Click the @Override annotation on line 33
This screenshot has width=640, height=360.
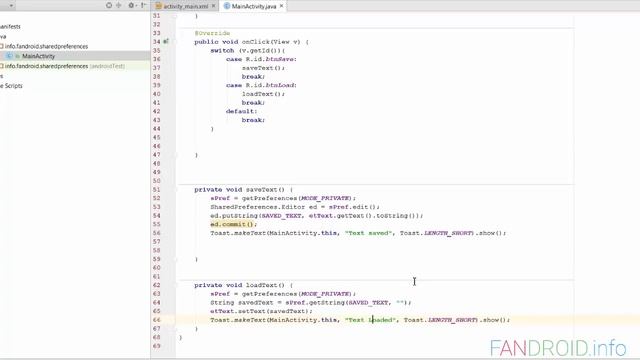click(x=212, y=33)
